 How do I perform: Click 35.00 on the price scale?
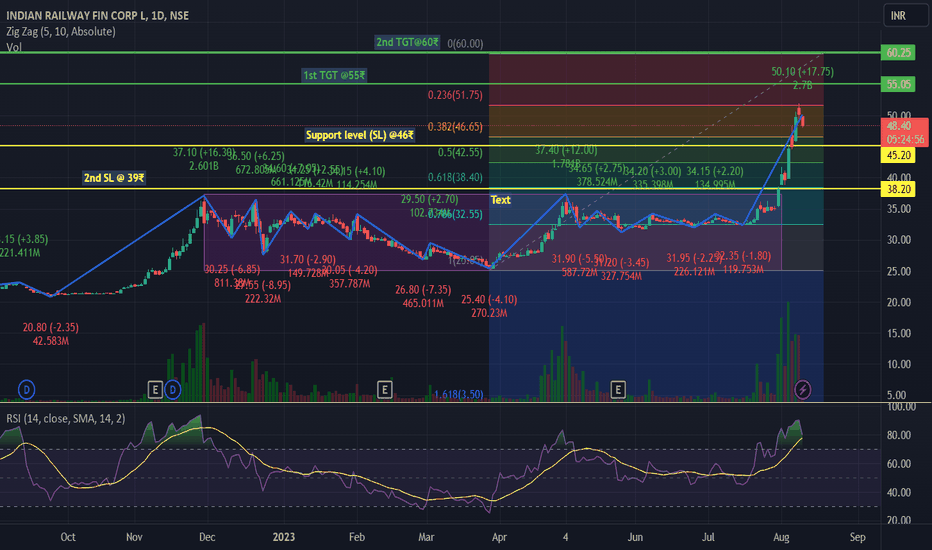tap(898, 209)
